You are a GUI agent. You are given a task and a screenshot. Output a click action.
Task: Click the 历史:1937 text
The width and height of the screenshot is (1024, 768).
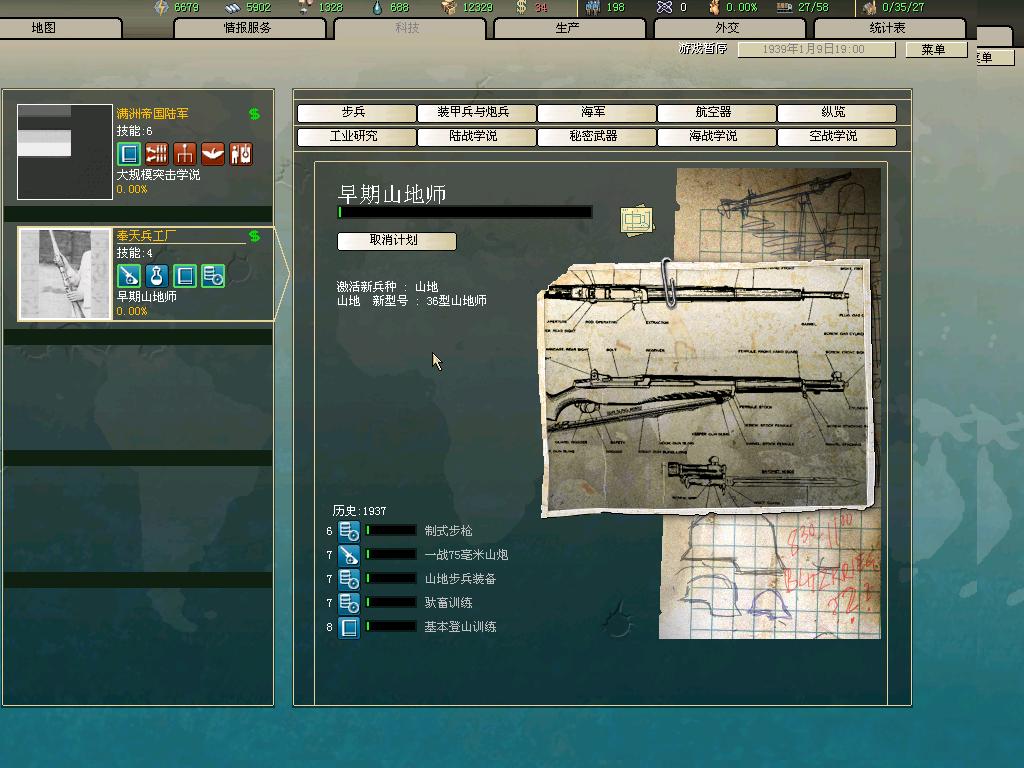359,511
